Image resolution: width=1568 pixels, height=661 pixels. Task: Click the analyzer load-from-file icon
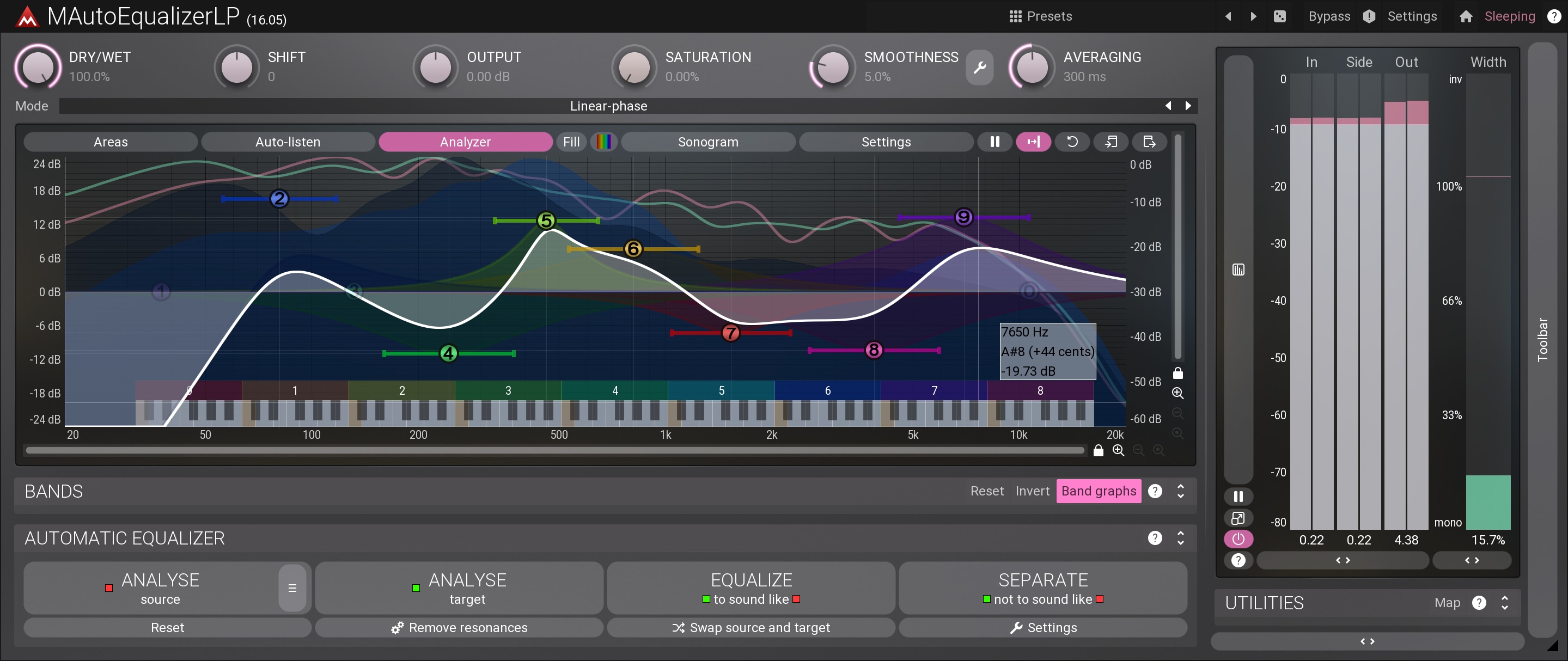pos(1111,142)
